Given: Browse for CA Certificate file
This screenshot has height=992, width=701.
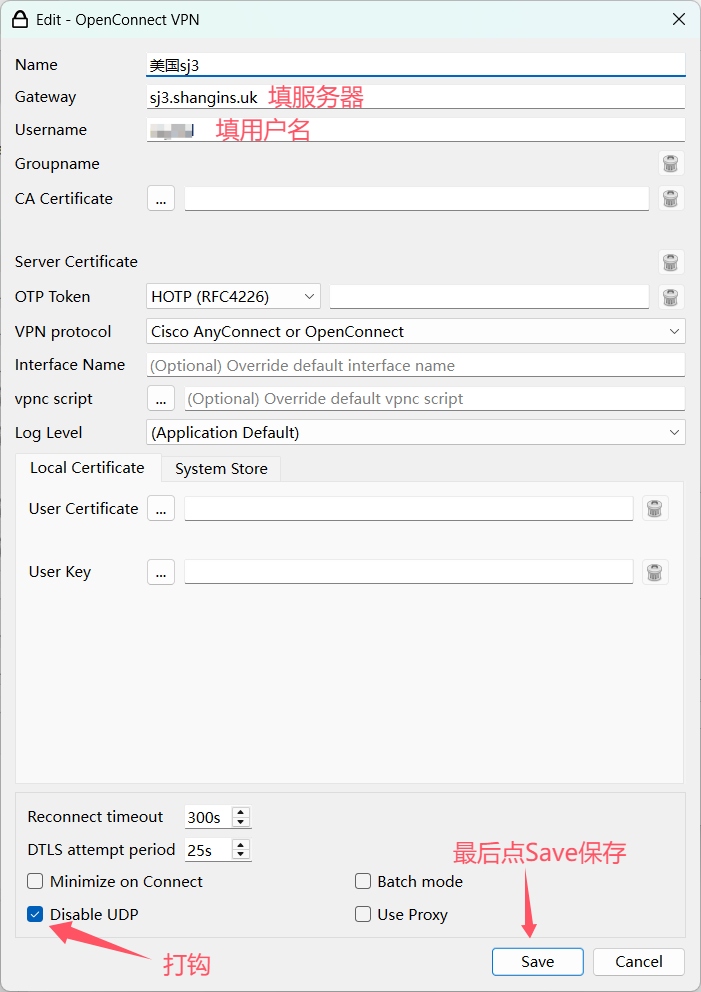Looking at the screenshot, I should [161, 199].
